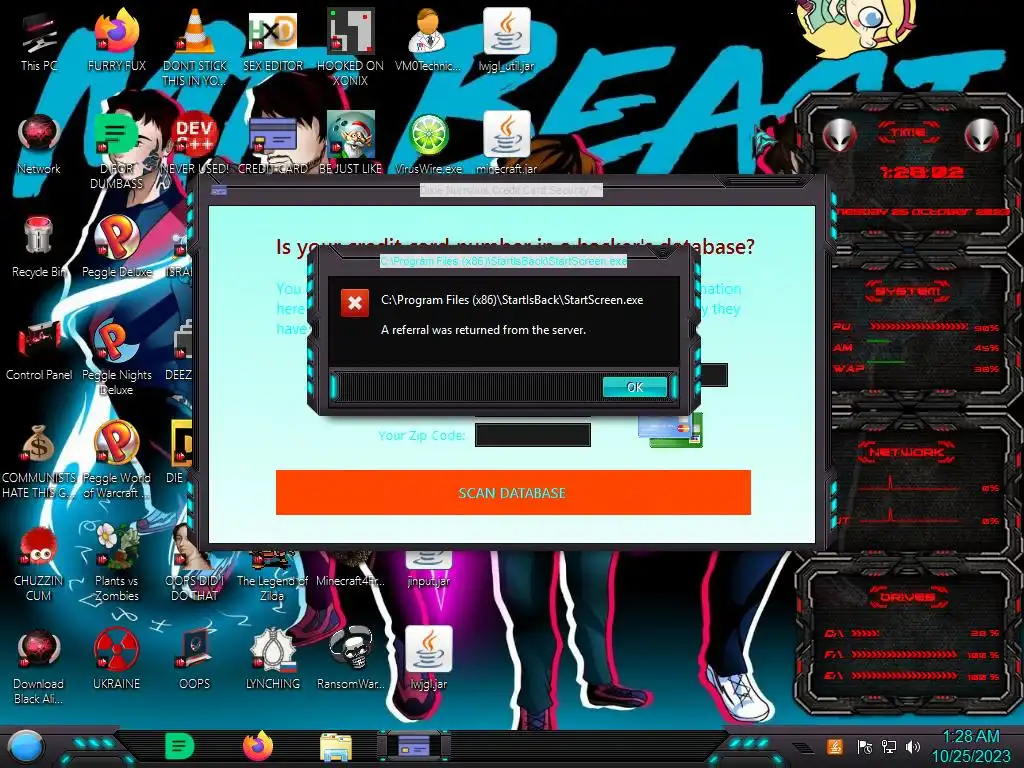The width and height of the screenshot is (1024, 768).
Task: Launch the green chat app from the taskbar
Action: (180, 746)
